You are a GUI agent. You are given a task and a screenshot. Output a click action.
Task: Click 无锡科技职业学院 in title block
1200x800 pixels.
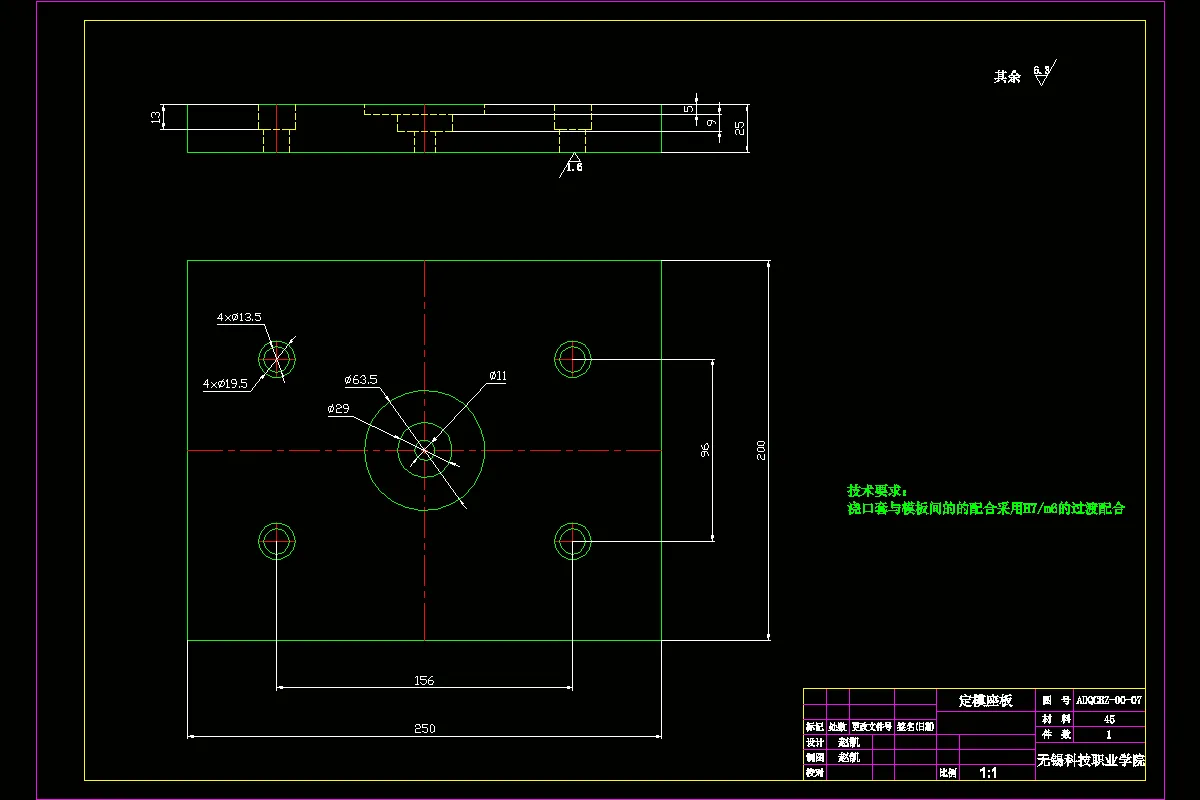1091,760
